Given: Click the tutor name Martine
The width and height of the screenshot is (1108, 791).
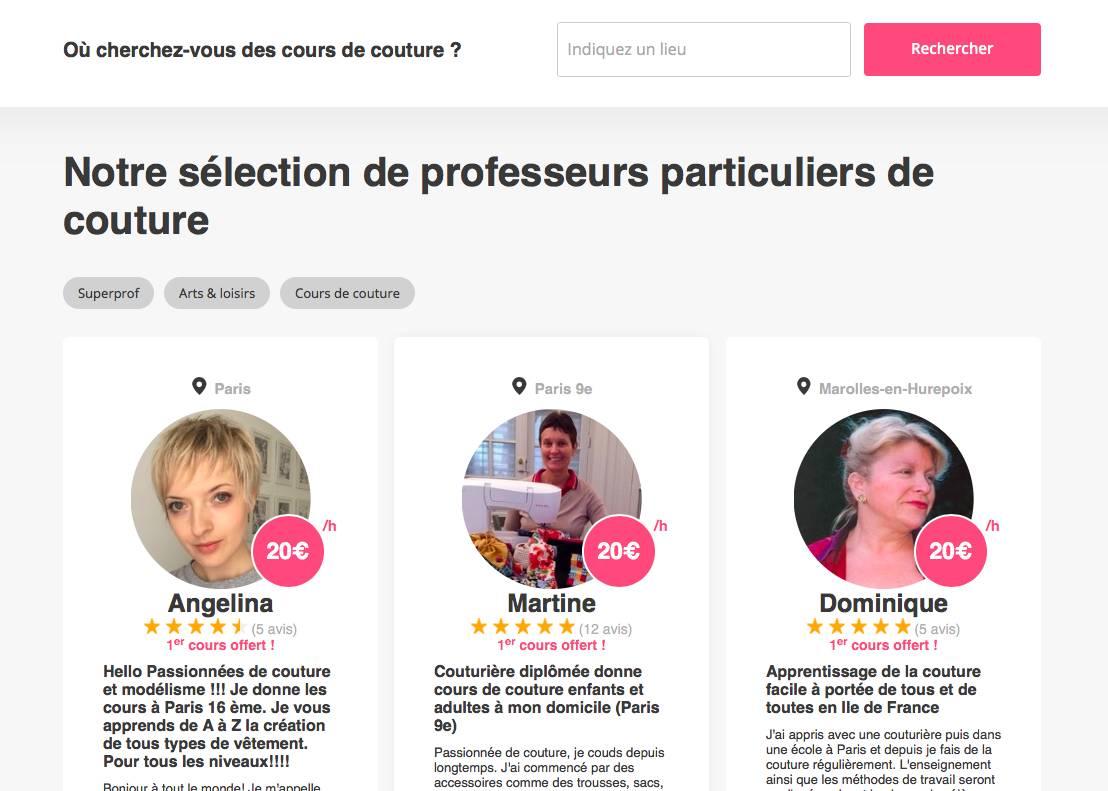Looking at the screenshot, I should (552, 603).
